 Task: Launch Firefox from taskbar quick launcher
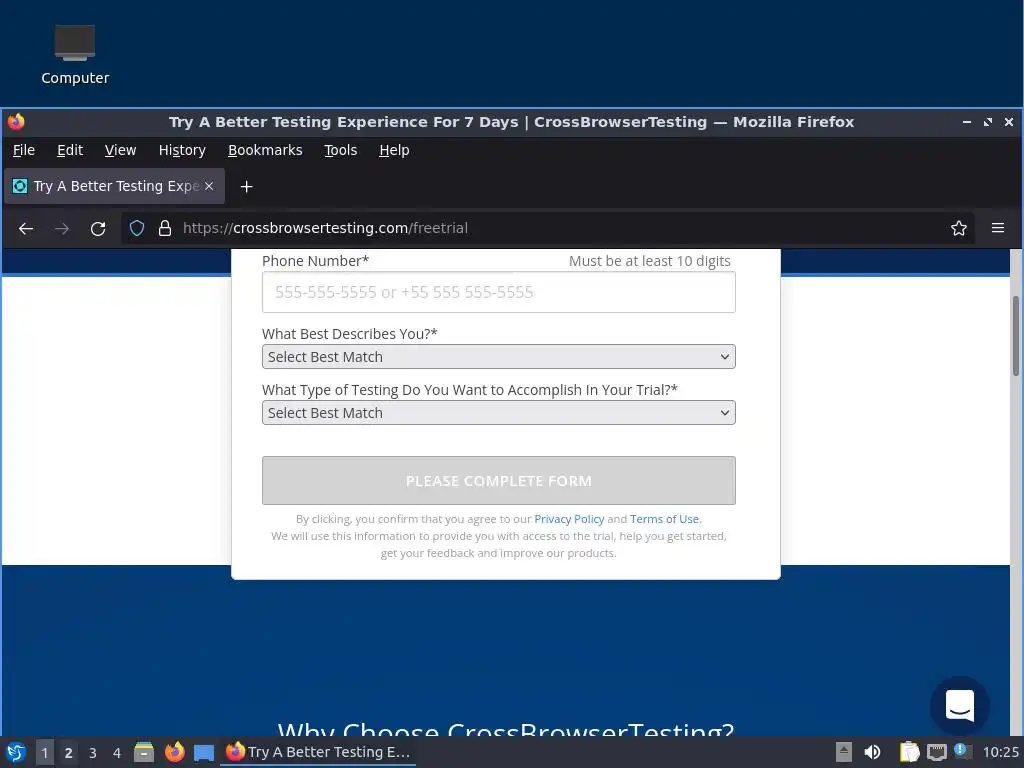click(174, 752)
